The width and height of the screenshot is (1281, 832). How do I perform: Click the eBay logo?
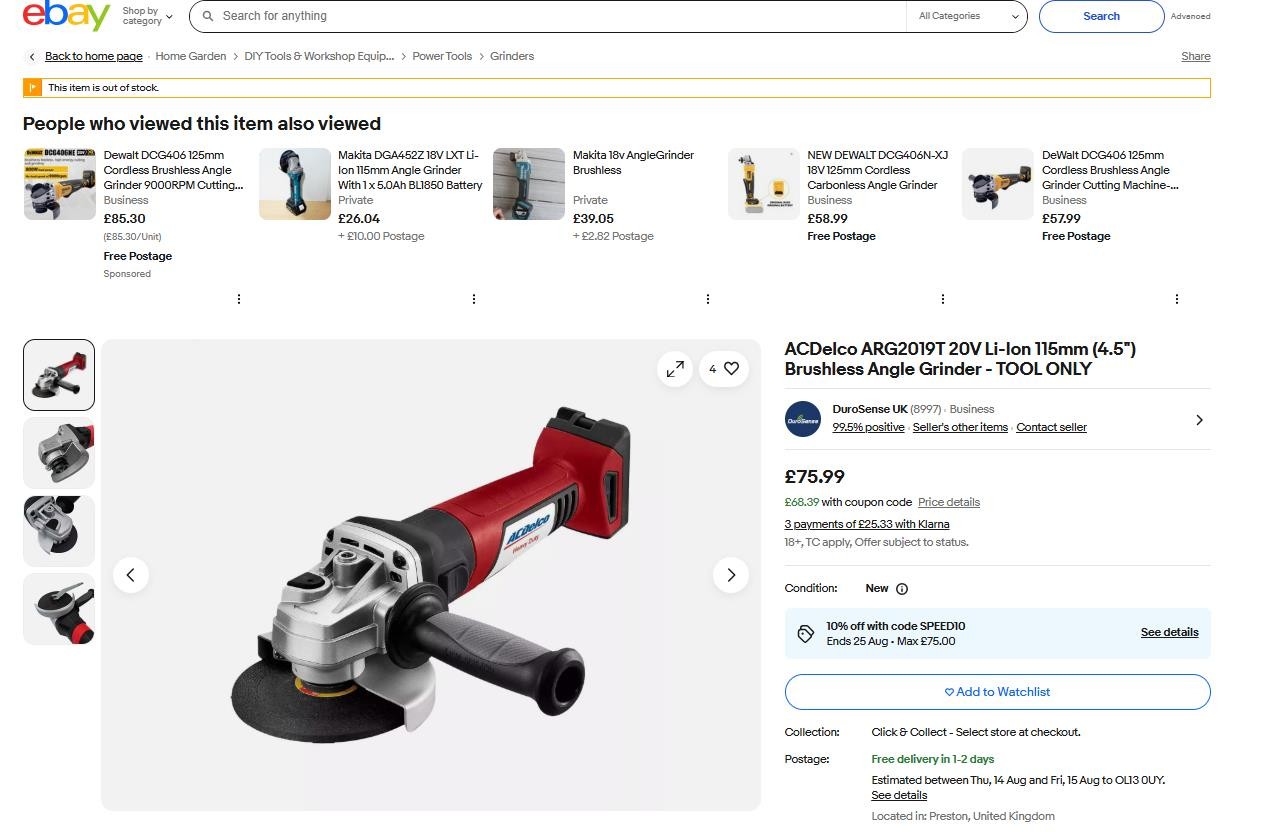(x=66, y=15)
